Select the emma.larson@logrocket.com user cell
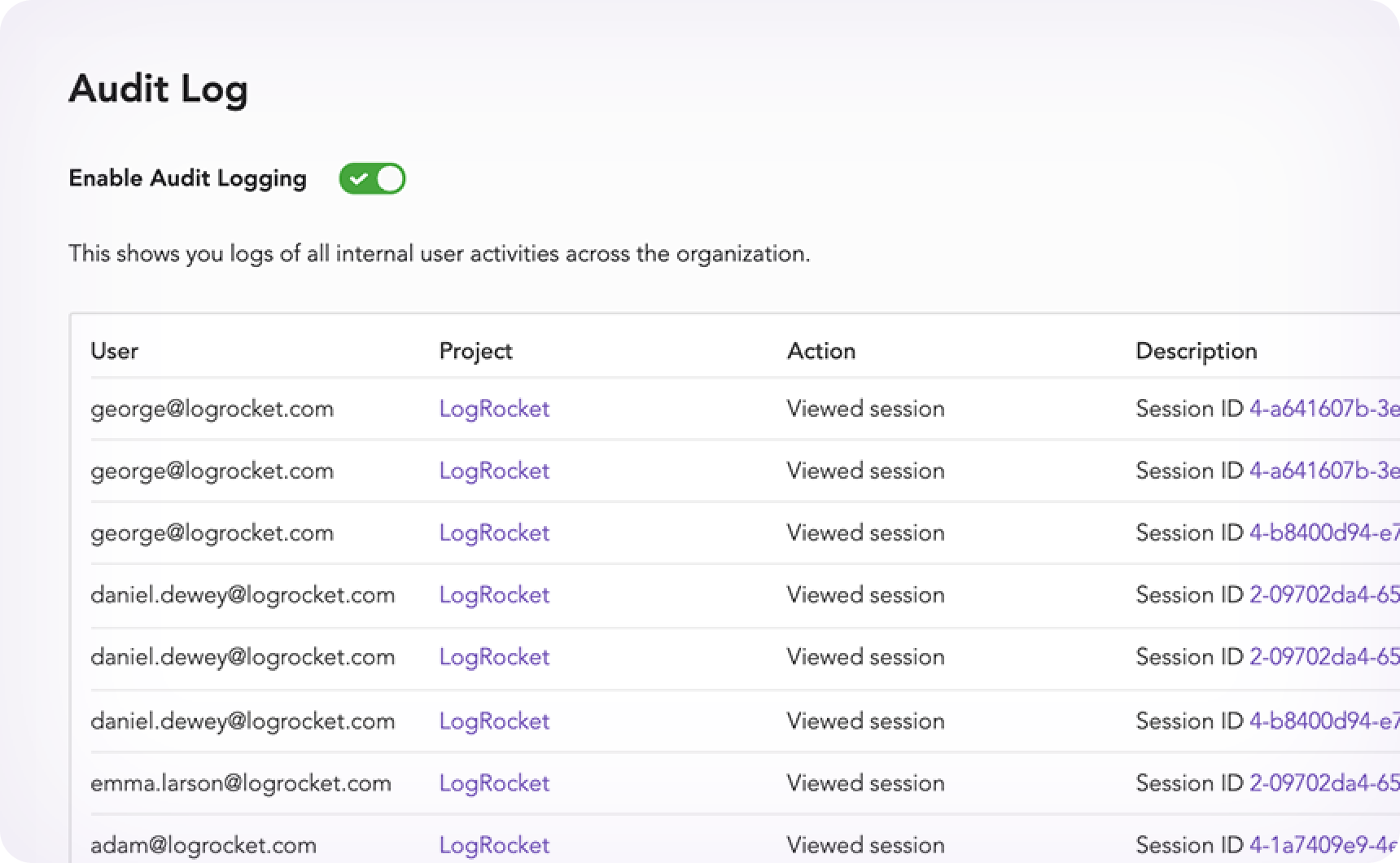Viewport: 1400px width, 863px height. tap(241, 783)
